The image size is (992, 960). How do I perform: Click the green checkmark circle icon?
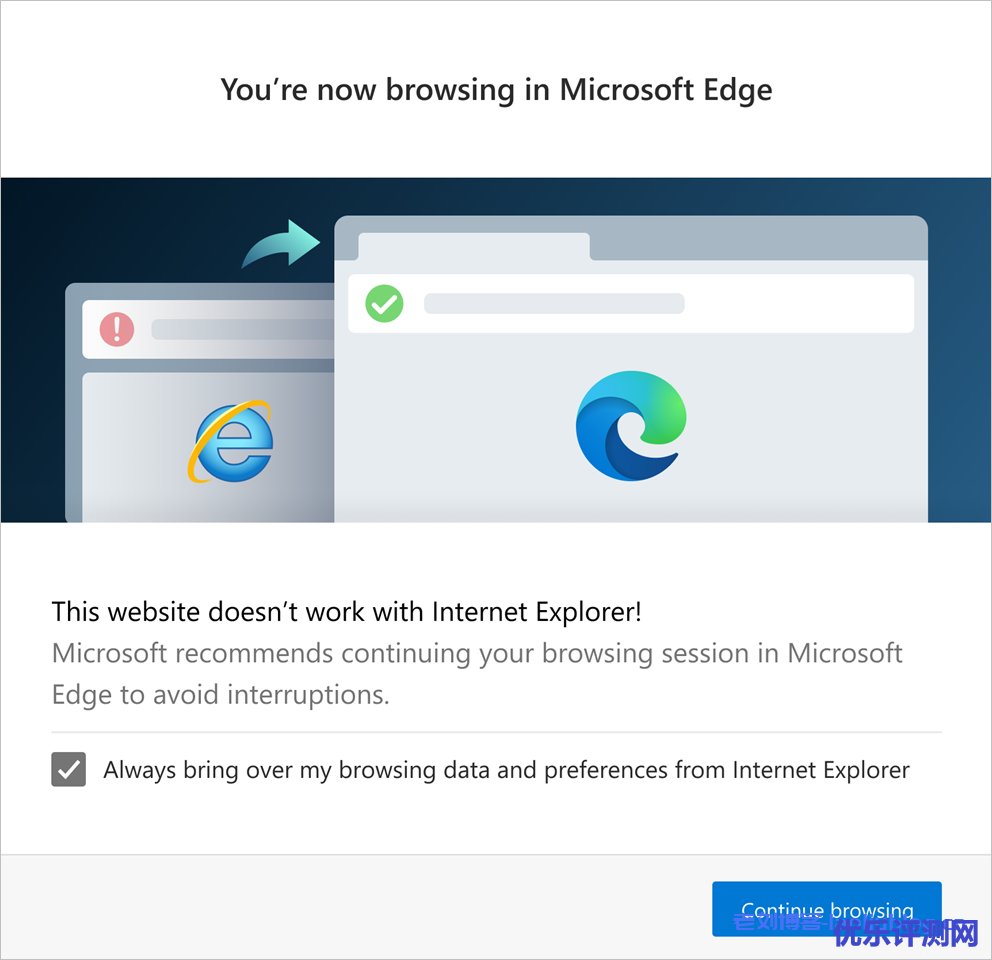[384, 304]
